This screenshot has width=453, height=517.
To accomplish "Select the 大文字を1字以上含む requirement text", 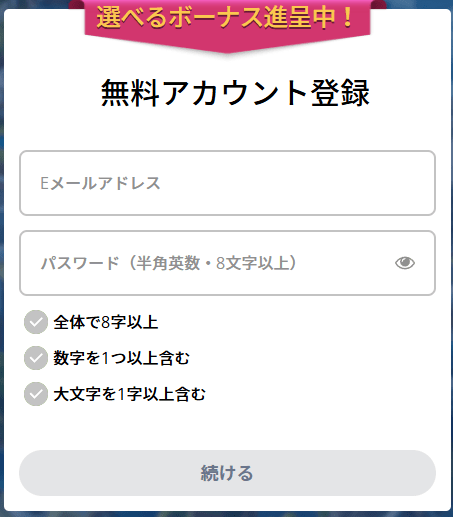I will click(130, 394).
